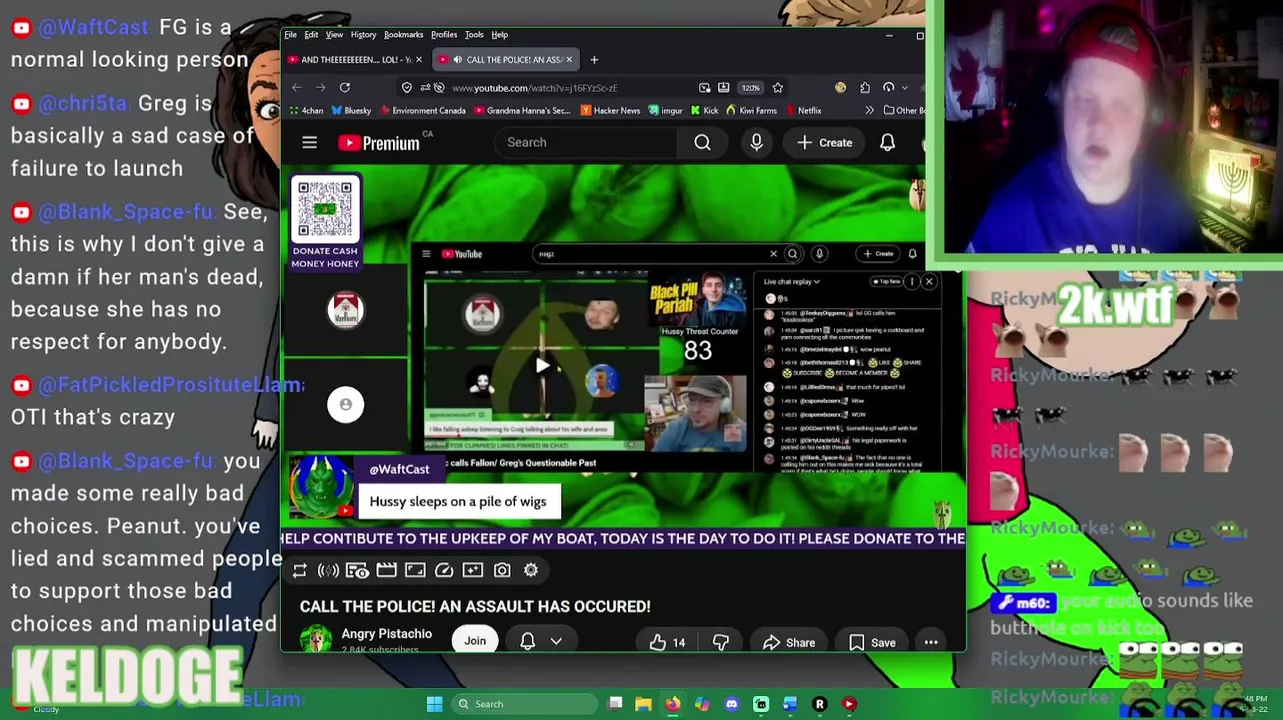Go to YouTube Premium home logo
This screenshot has height=720, width=1283.
point(379,143)
